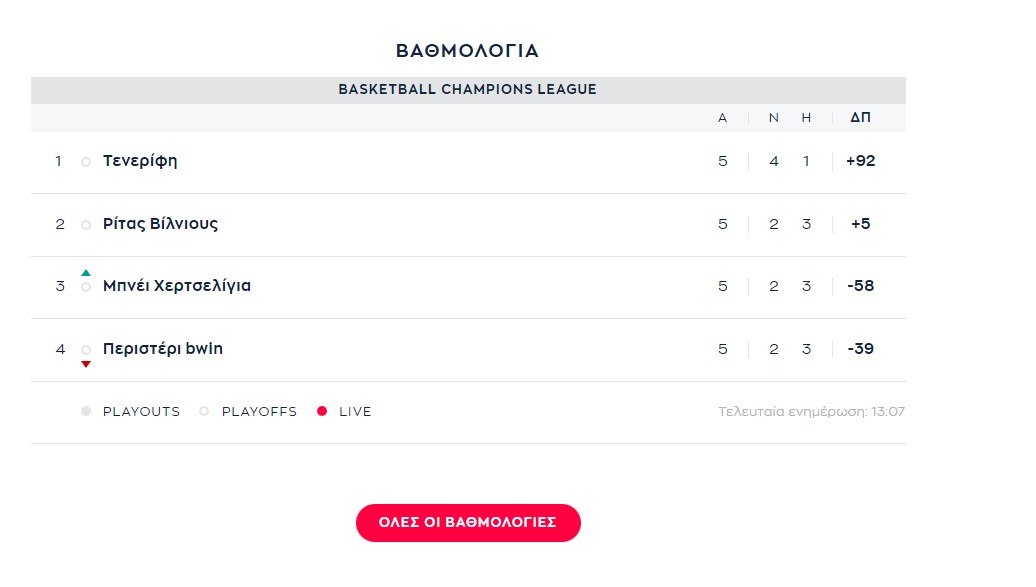Click the playoffs circle next to Ρίτας Βίλνιους
Screen dimensions: 1036x587
tap(86, 225)
